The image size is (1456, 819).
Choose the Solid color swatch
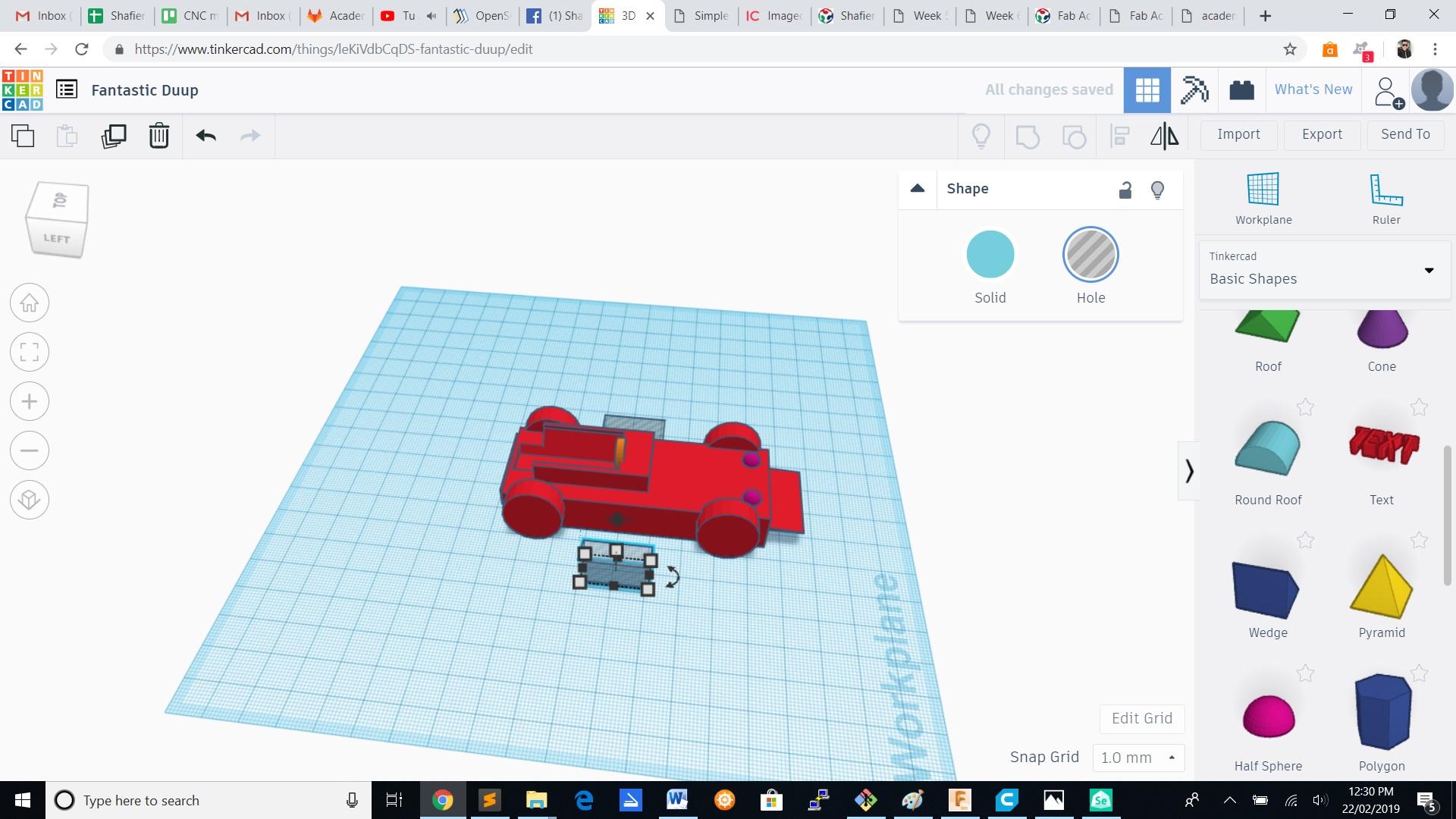990,256
